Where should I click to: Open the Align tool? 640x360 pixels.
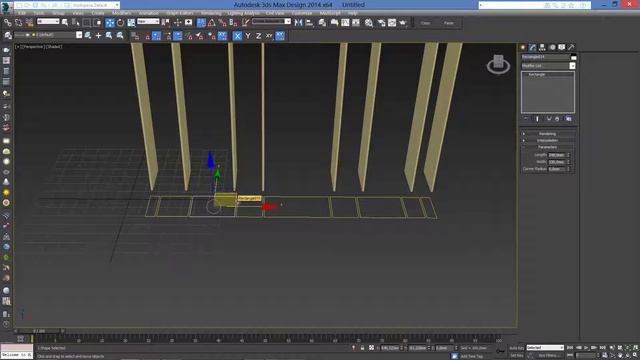click(x=309, y=23)
